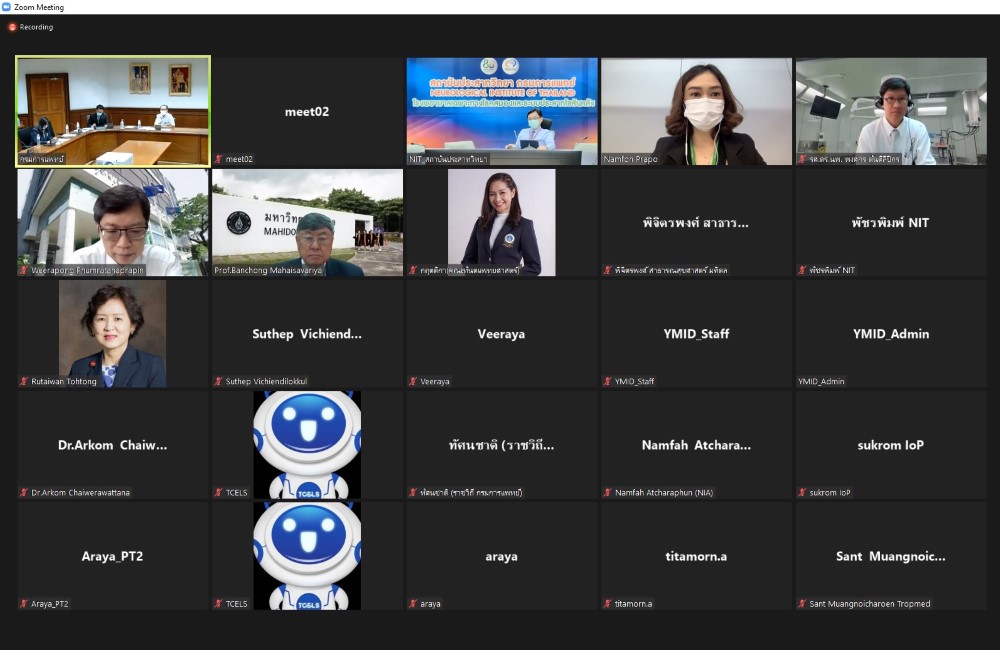Select the highlighted conference room video tile
1000x650 pixels.
(113, 108)
